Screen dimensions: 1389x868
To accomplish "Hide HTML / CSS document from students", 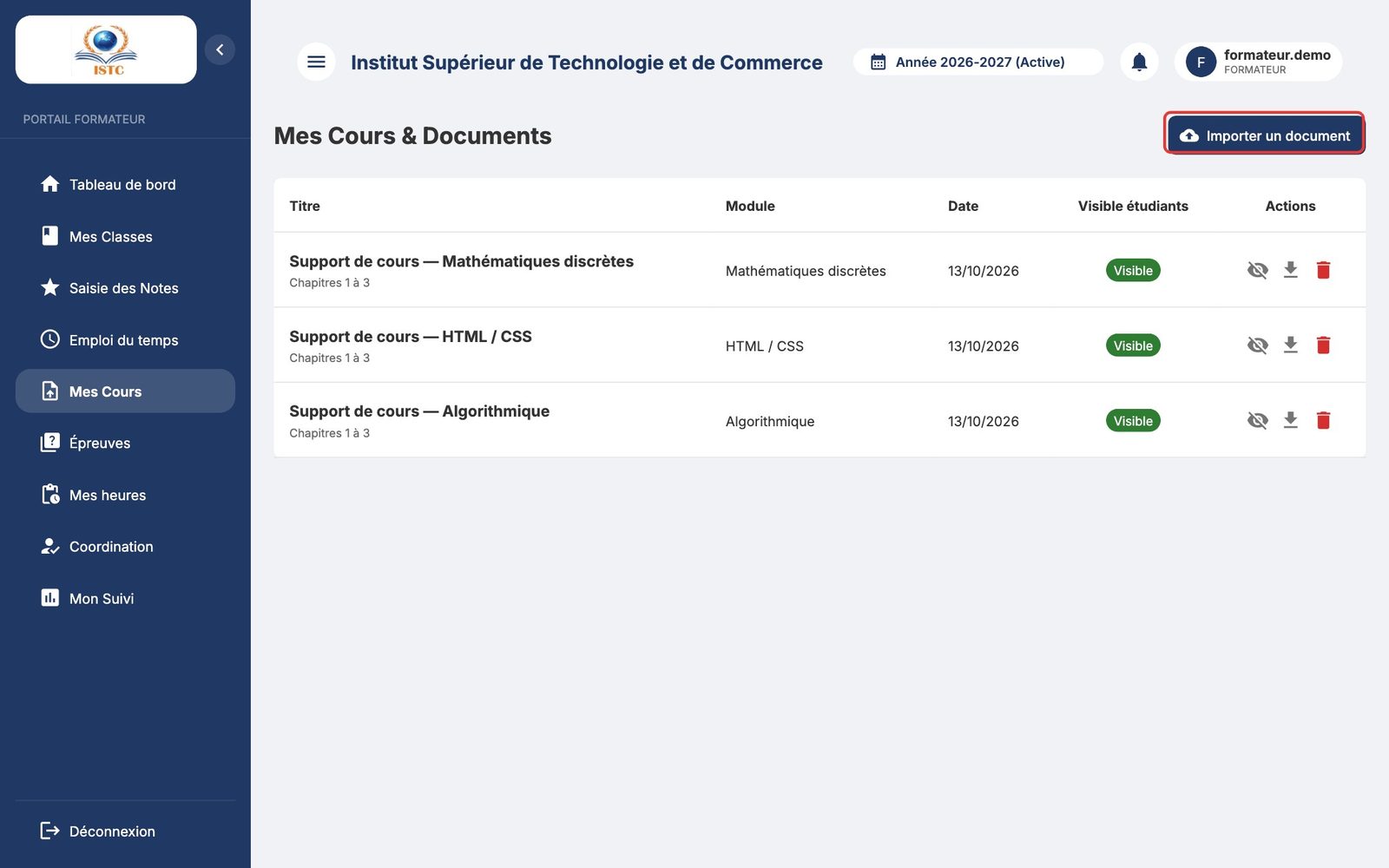I will pos(1257,345).
